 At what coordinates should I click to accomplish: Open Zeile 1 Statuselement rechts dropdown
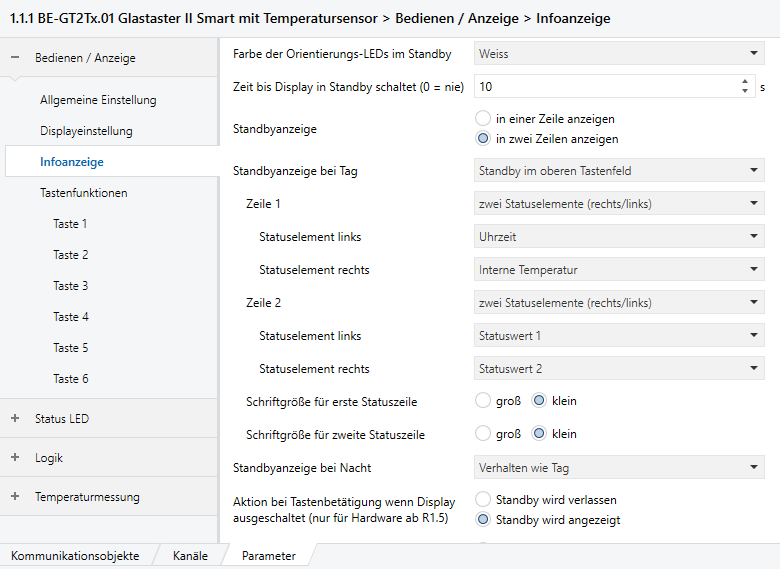618,270
